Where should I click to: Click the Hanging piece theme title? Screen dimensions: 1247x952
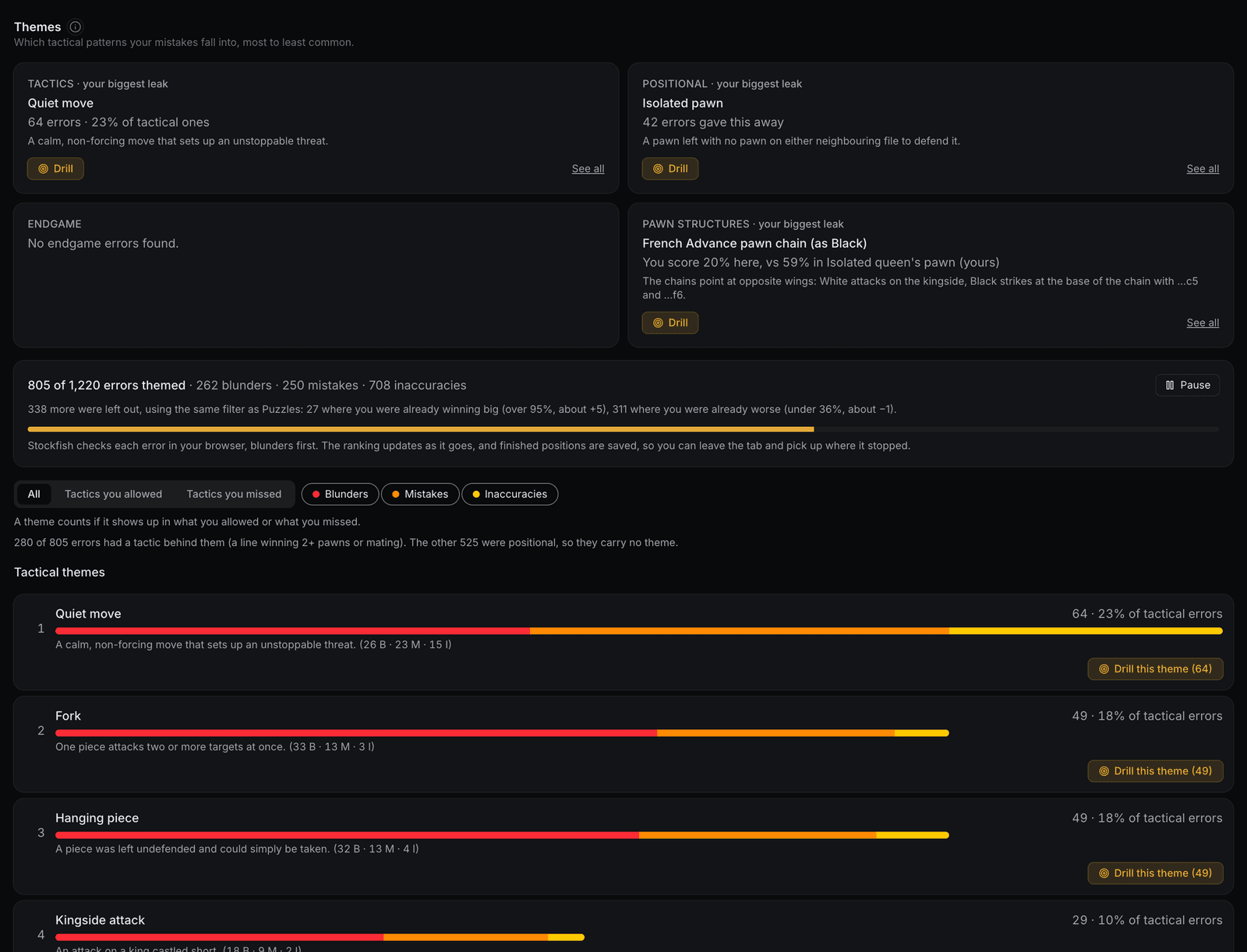(97, 818)
